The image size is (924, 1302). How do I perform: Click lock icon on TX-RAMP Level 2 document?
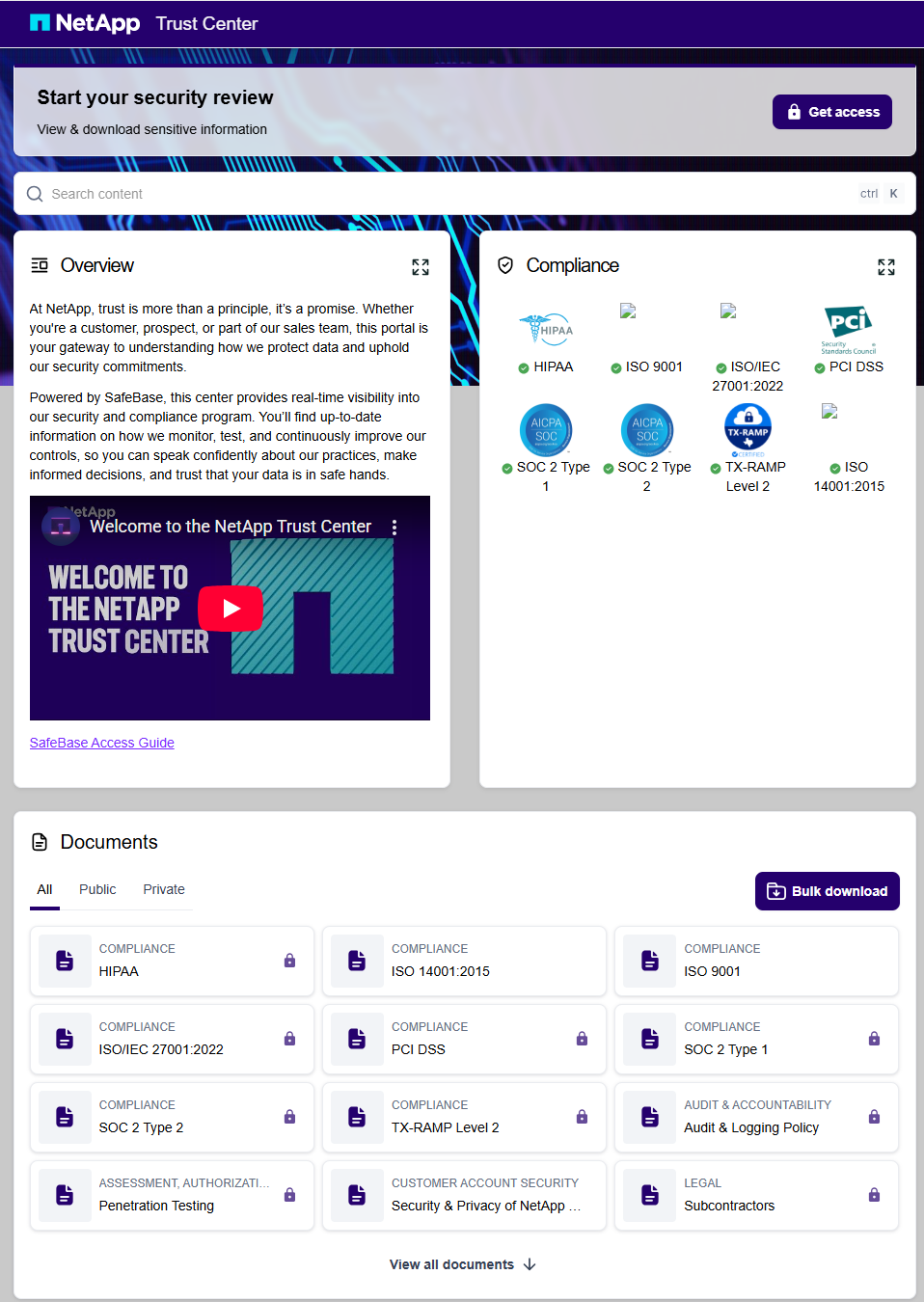582,1117
